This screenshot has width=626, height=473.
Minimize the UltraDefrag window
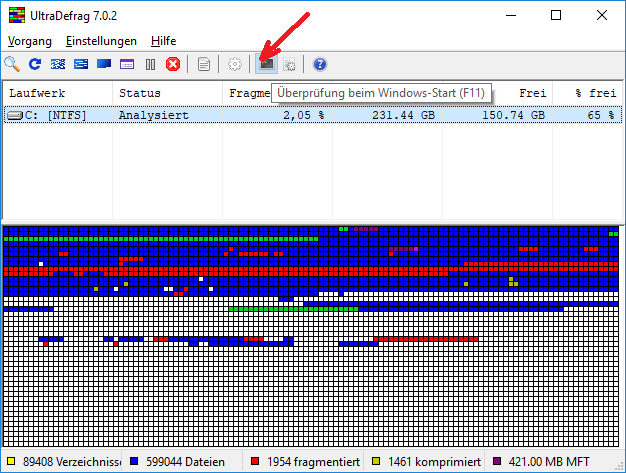tap(511, 16)
